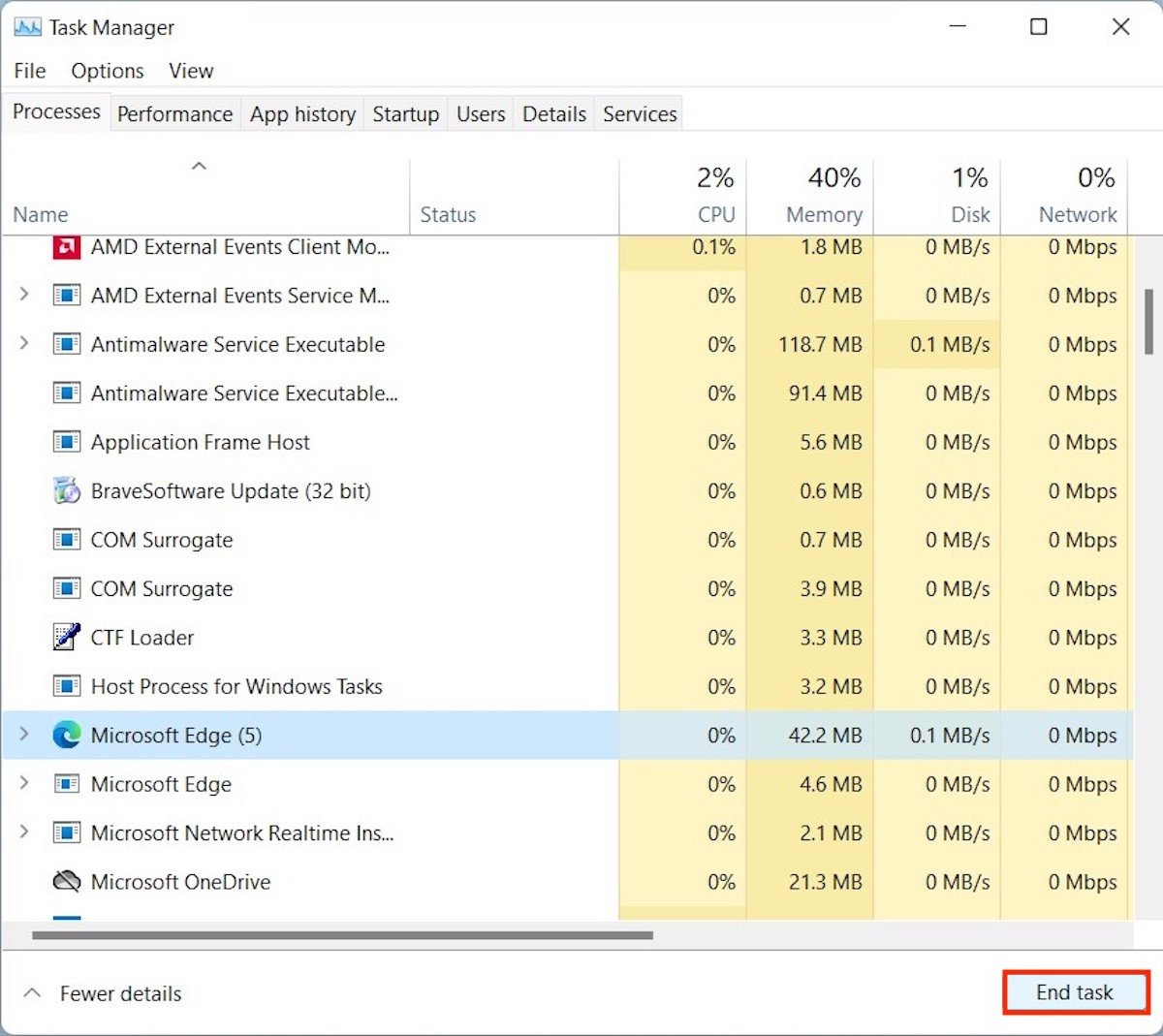This screenshot has width=1163, height=1036.
Task: Open the Options menu
Action: pos(107,70)
